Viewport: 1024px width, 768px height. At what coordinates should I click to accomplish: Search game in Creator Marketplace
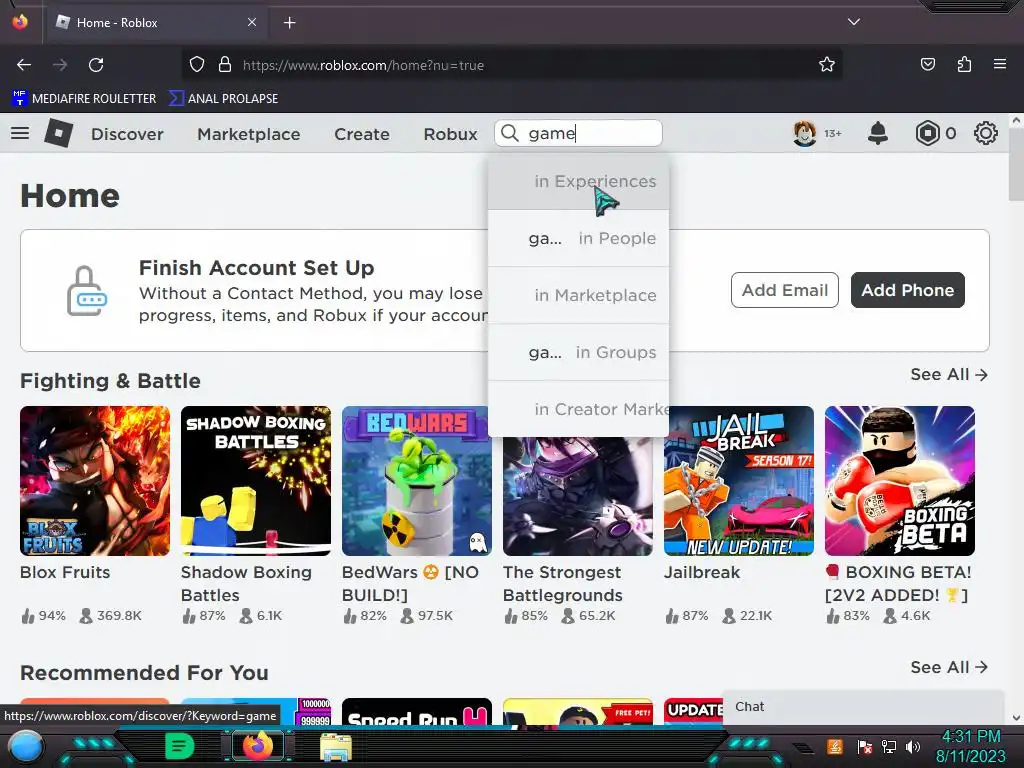579,409
